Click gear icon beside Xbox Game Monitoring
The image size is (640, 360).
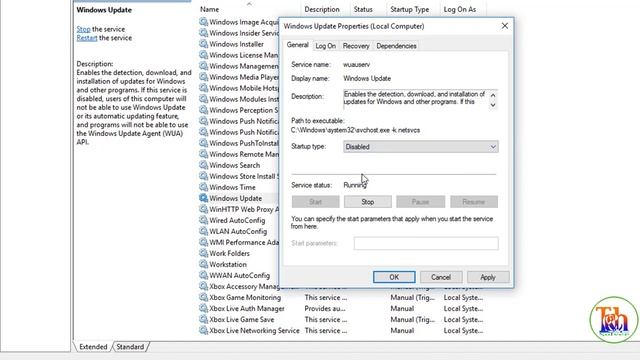coord(203,297)
